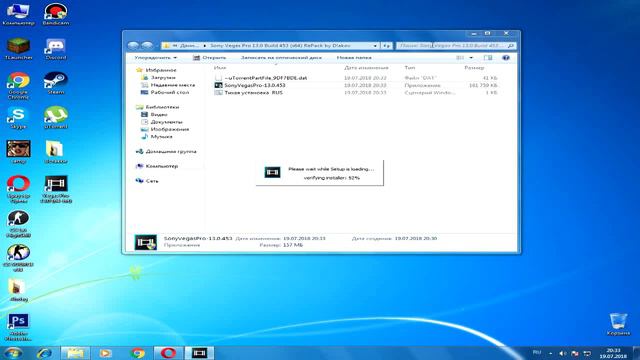Open the address bar history dropdown
Screen dimensions: 640x360
click(x=375, y=46)
